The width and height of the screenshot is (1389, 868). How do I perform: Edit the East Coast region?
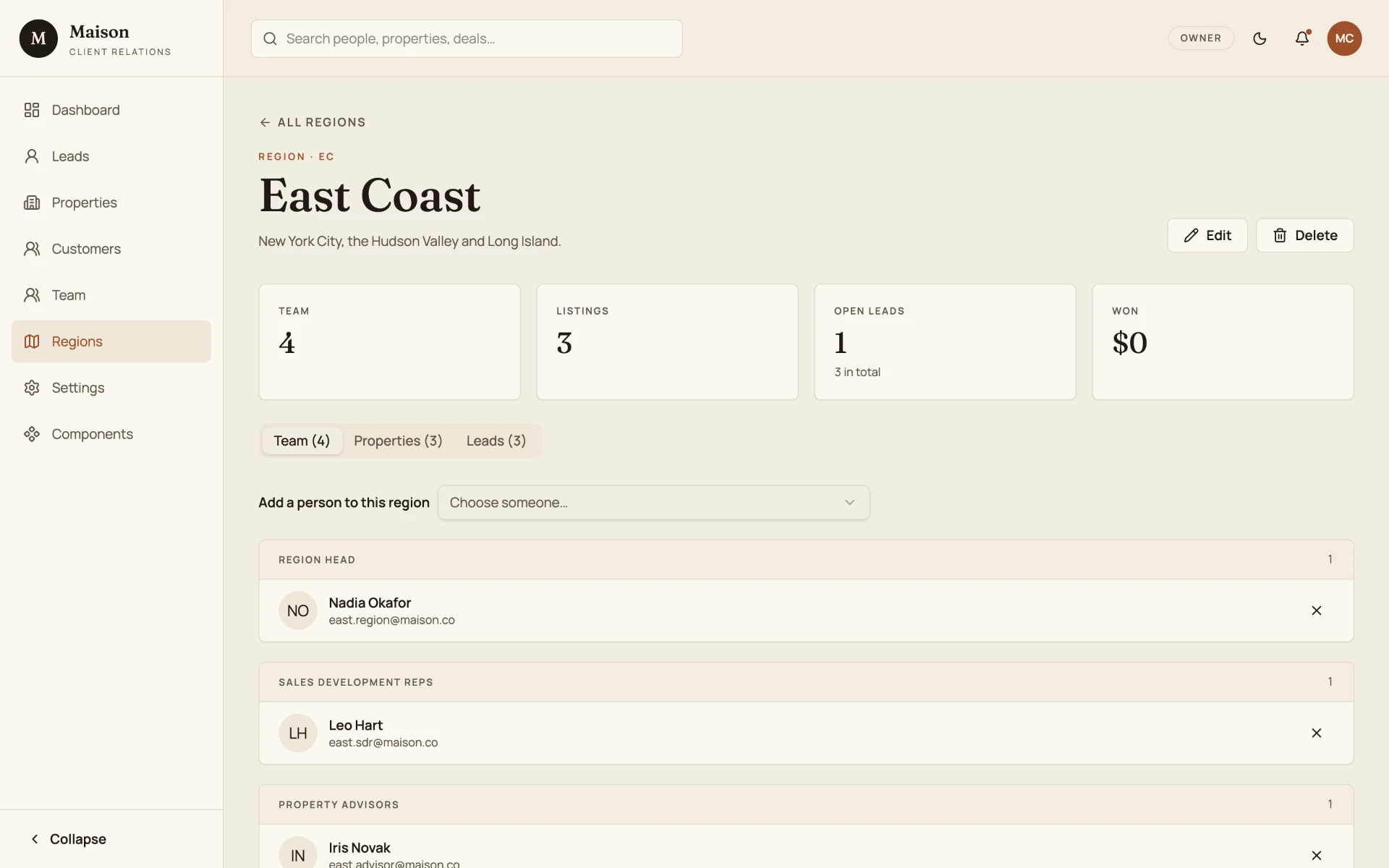(x=1207, y=235)
